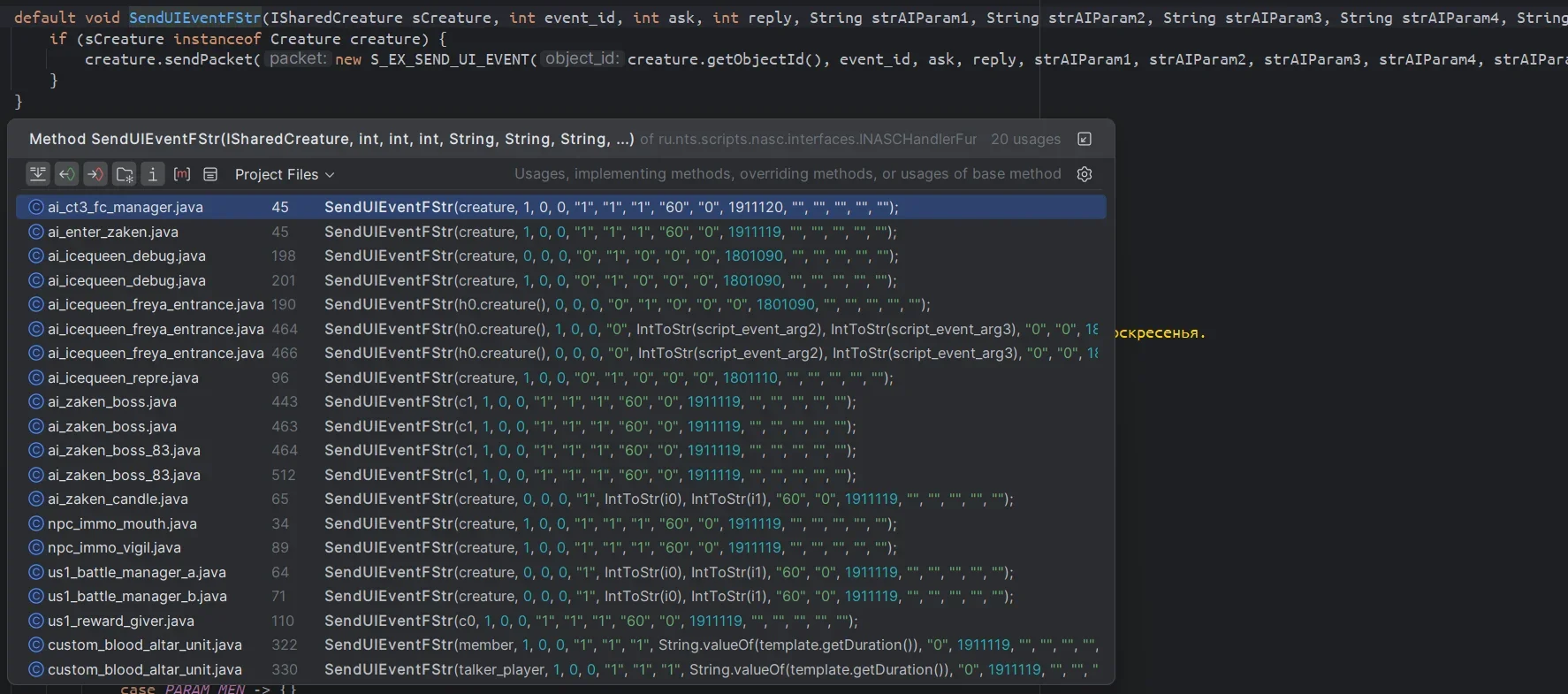
Task: Select ai_zaken_boss_83.java at line 512
Action: tap(124, 475)
